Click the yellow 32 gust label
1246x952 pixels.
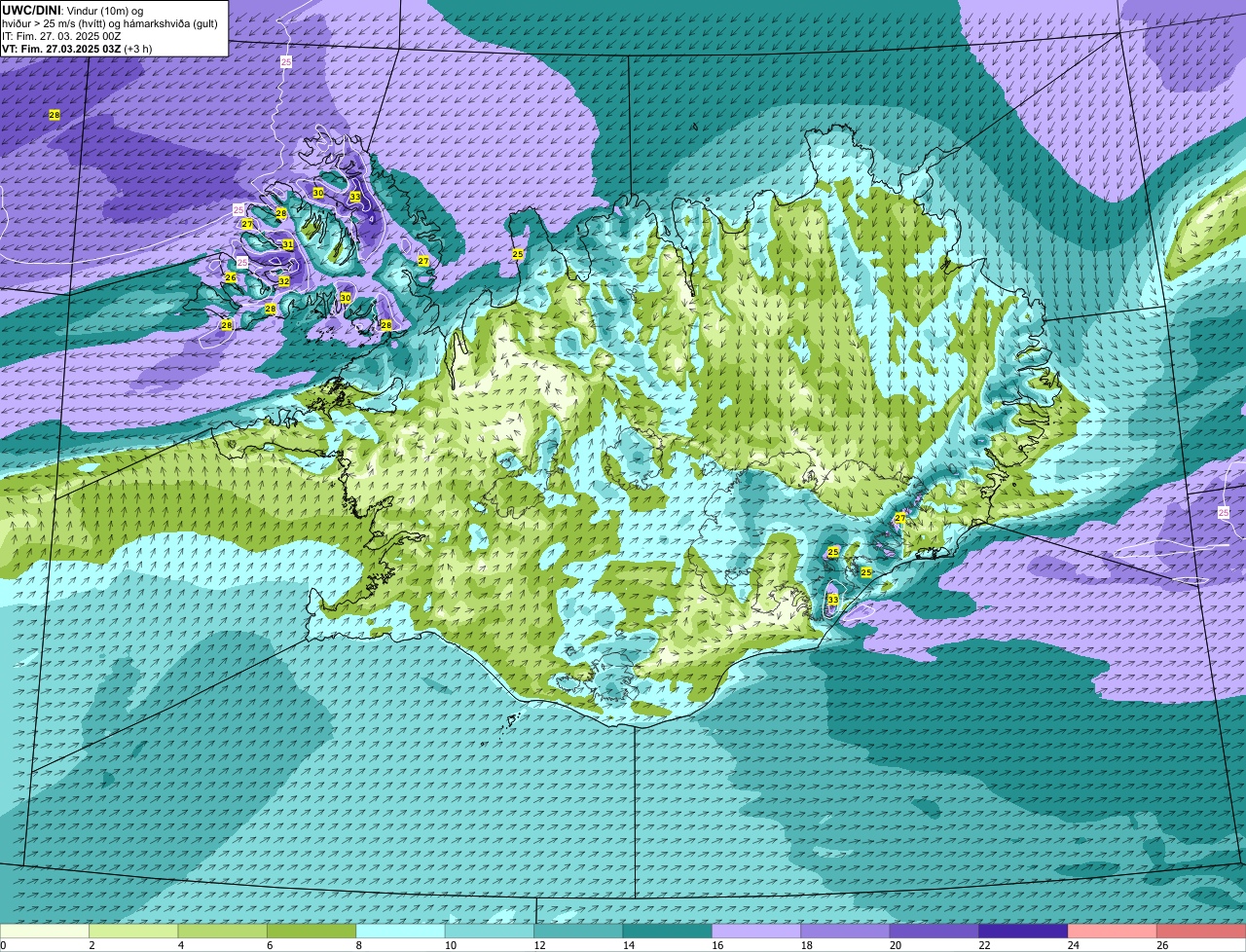[x=284, y=281]
